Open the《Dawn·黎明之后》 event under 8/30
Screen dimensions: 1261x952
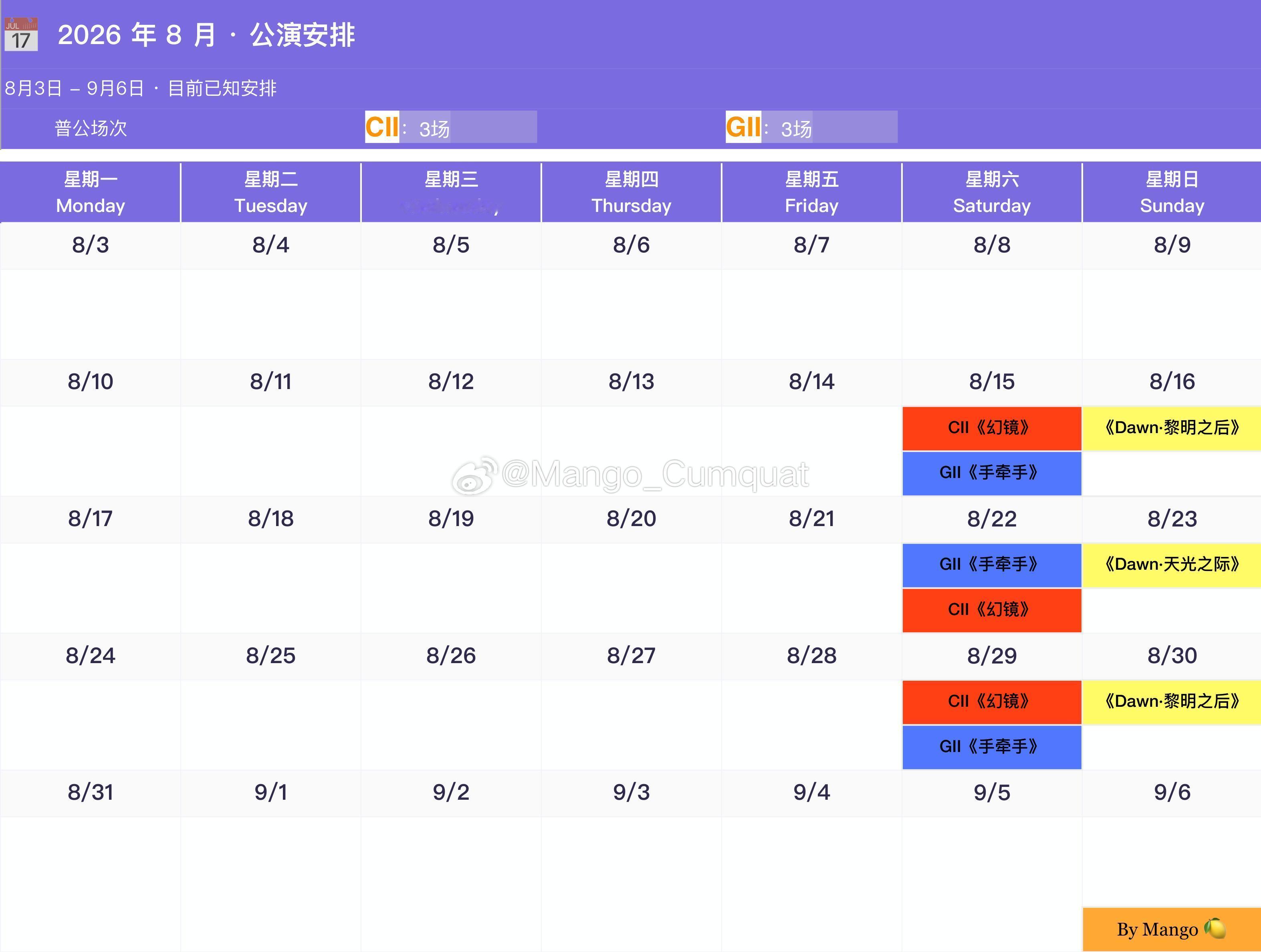pos(1172,702)
